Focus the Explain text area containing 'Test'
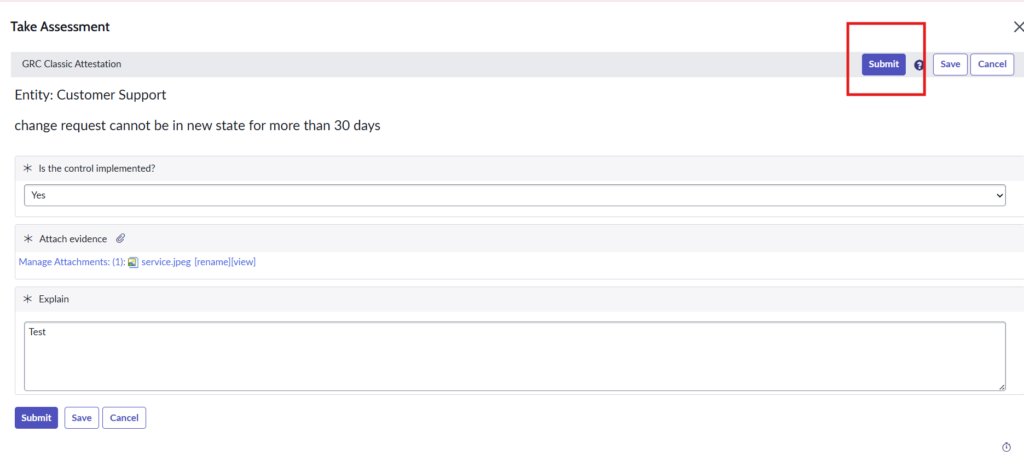 pyautogui.click(x=515, y=356)
